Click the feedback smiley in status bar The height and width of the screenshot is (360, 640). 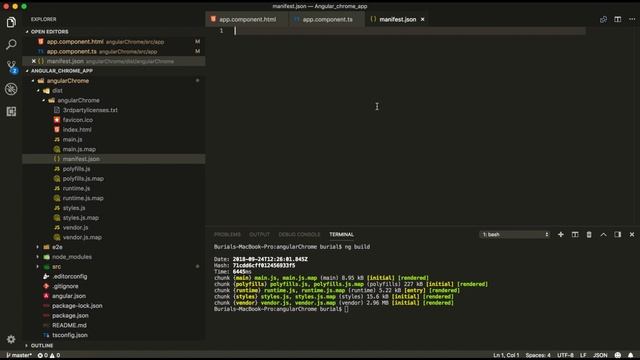(618, 355)
